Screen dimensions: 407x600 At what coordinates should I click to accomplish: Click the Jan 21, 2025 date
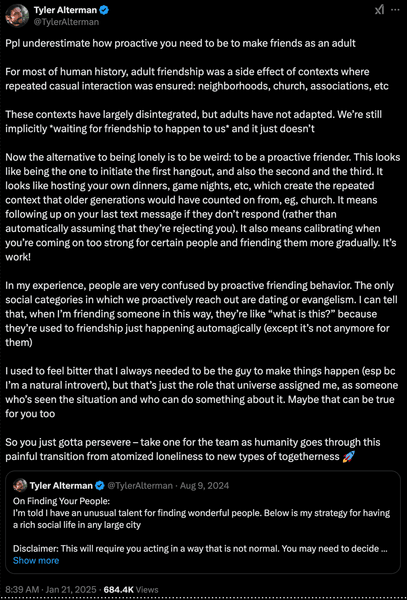pos(71,590)
